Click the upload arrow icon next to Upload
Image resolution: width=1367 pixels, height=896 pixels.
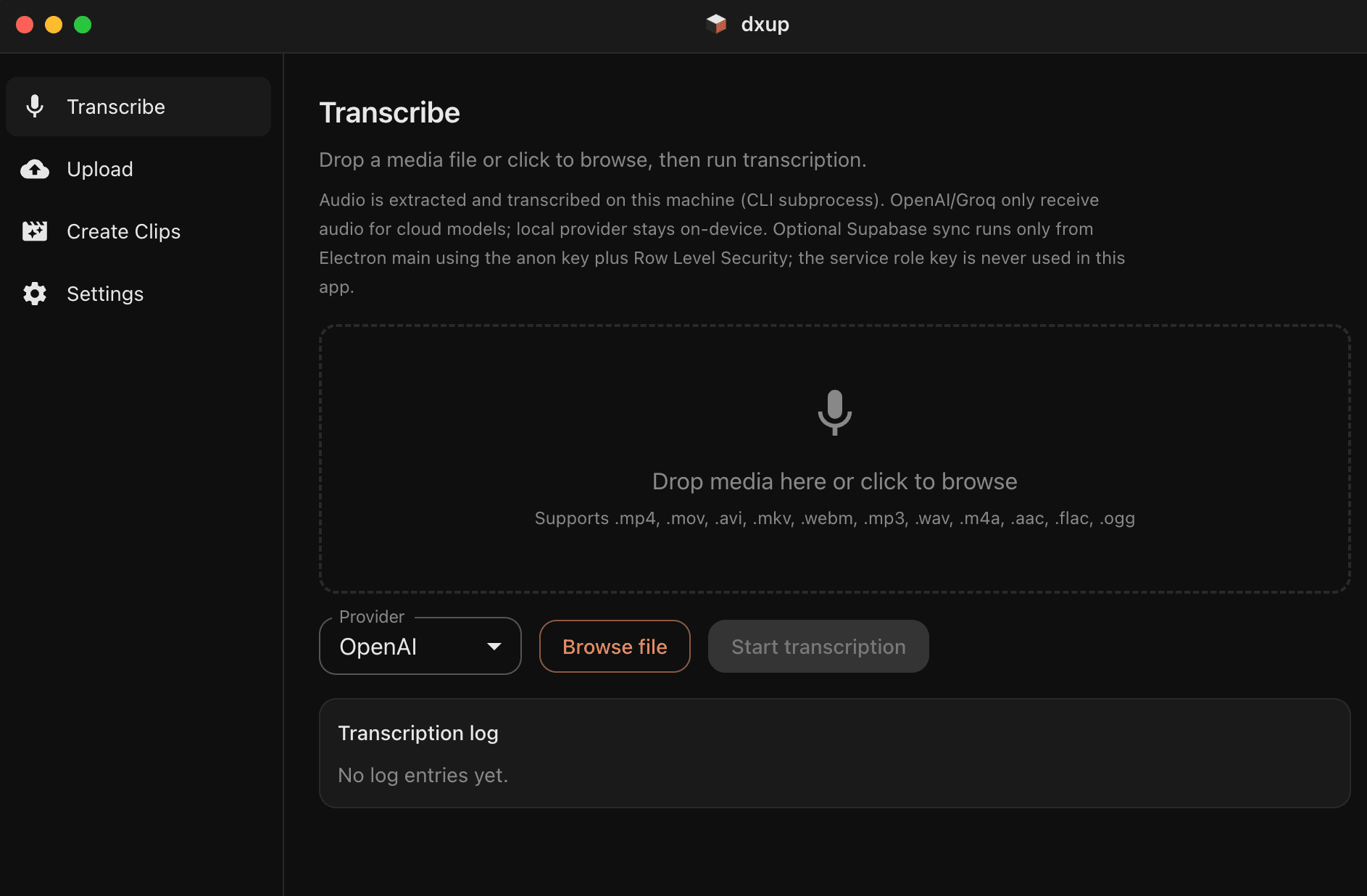click(34, 169)
